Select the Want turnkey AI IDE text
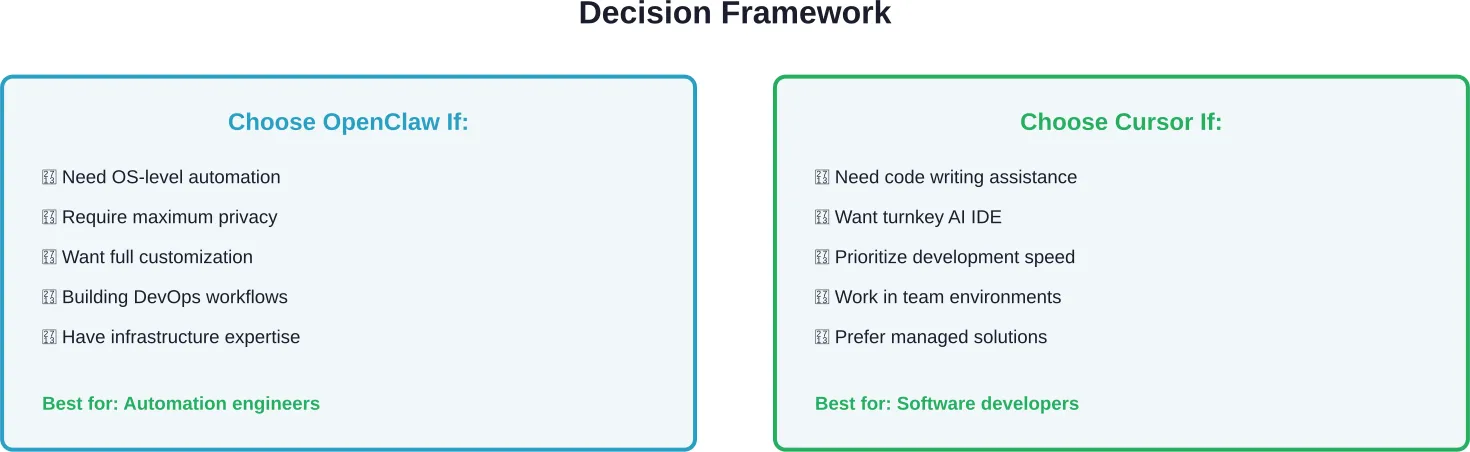 point(918,217)
